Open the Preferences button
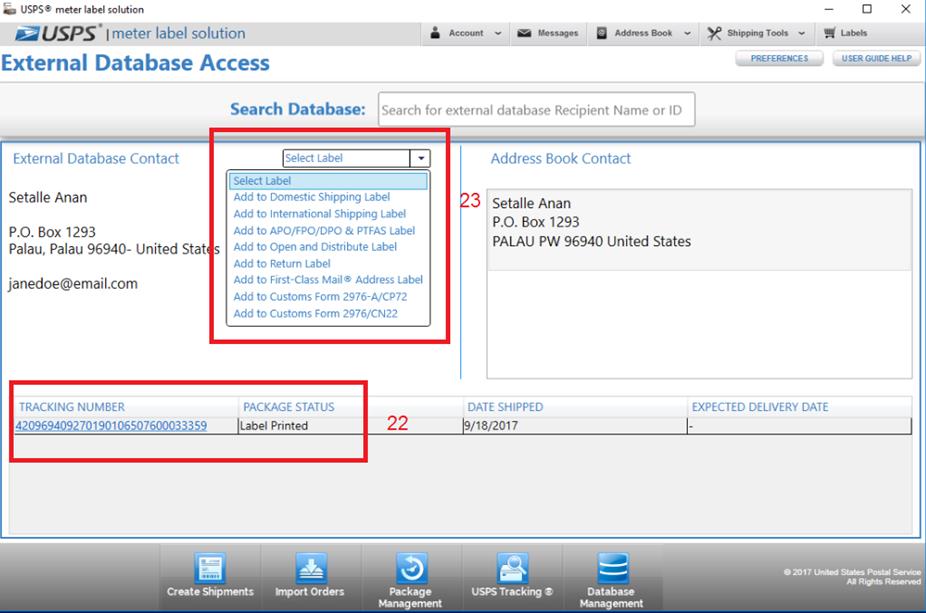This screenshot has height=613, width=926. point(779,58)
